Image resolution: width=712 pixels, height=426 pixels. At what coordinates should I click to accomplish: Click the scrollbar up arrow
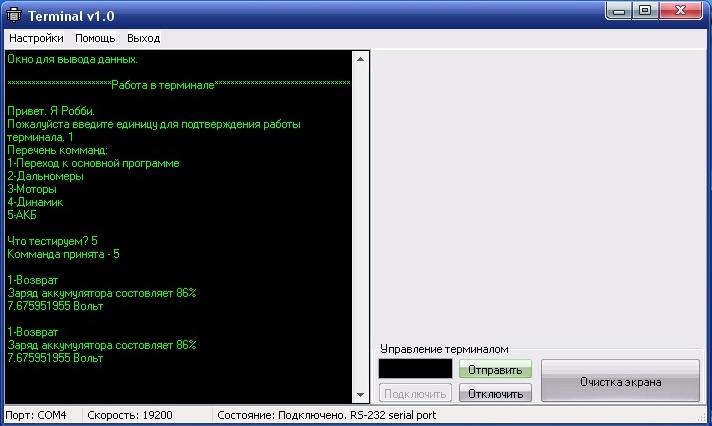point(361,59)
